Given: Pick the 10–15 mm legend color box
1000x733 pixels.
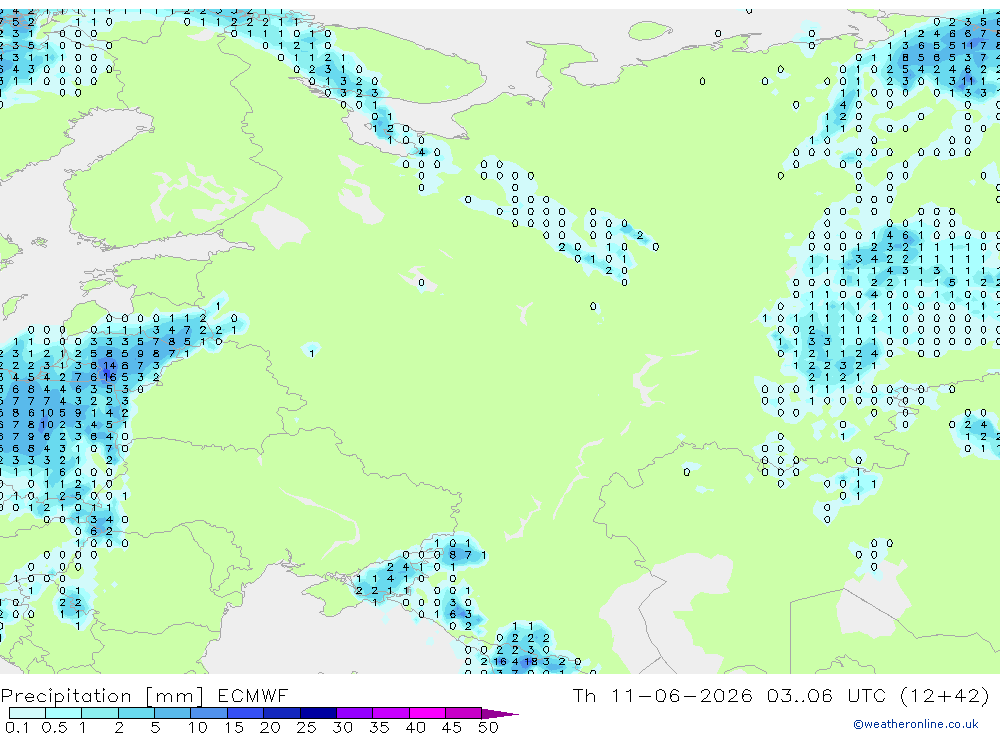Looking at the screenshot, I should coord(209,713).
